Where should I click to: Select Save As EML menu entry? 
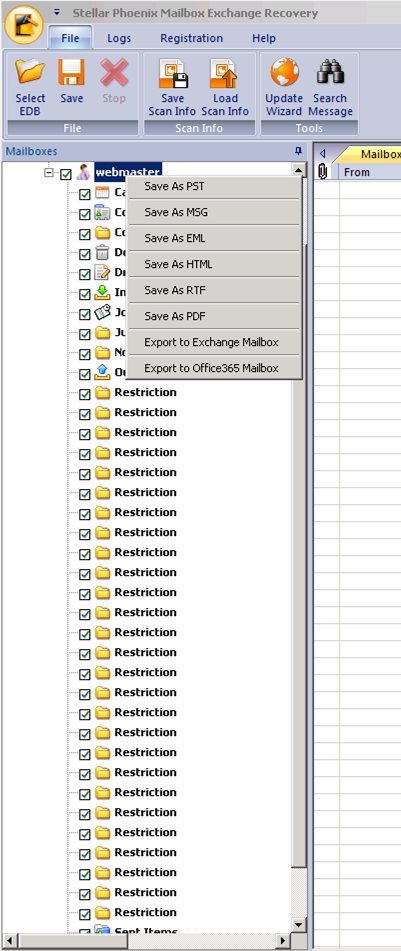pyautogui.click(x=214, y=238)
